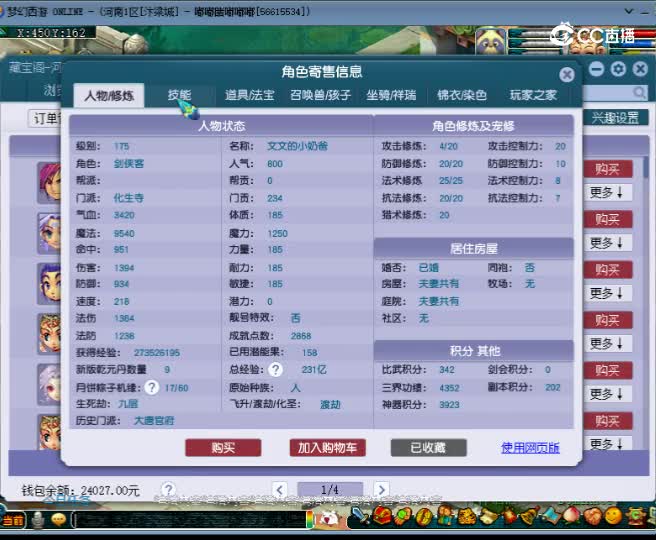The width and height of the screenshot is (656, 540).
Task: Open the gear settings of 藏宝阁 window
Action: point(618,69)
